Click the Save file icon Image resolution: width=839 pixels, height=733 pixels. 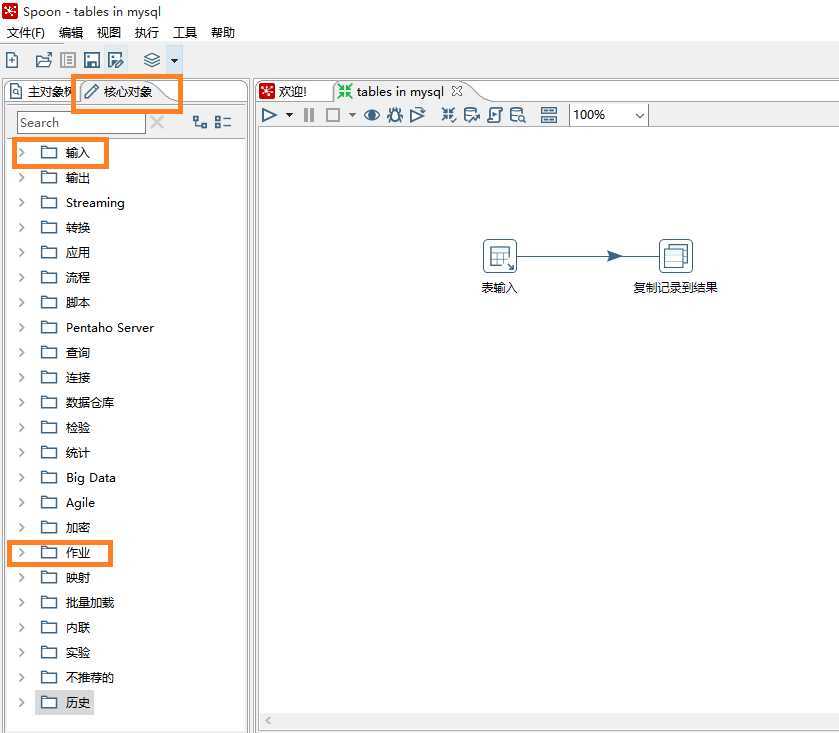click(92, 60)
